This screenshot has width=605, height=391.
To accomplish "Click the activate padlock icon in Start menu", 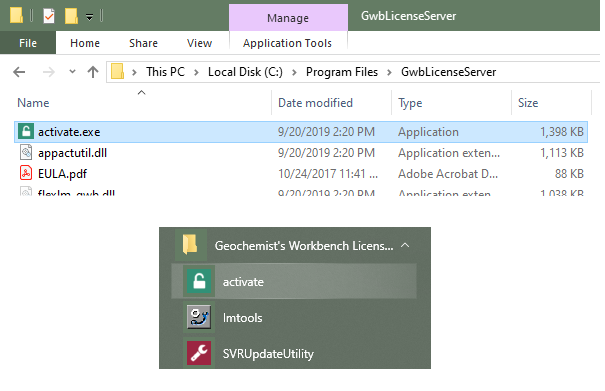I will click(199, 281).
